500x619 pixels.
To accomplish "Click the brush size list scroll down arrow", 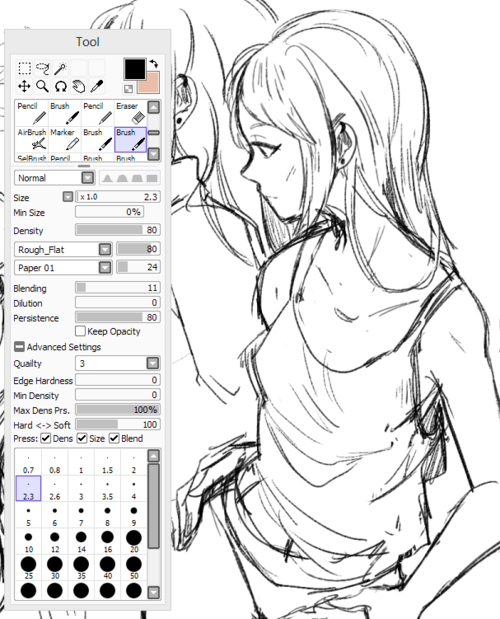I will click(x=154, y=592).
